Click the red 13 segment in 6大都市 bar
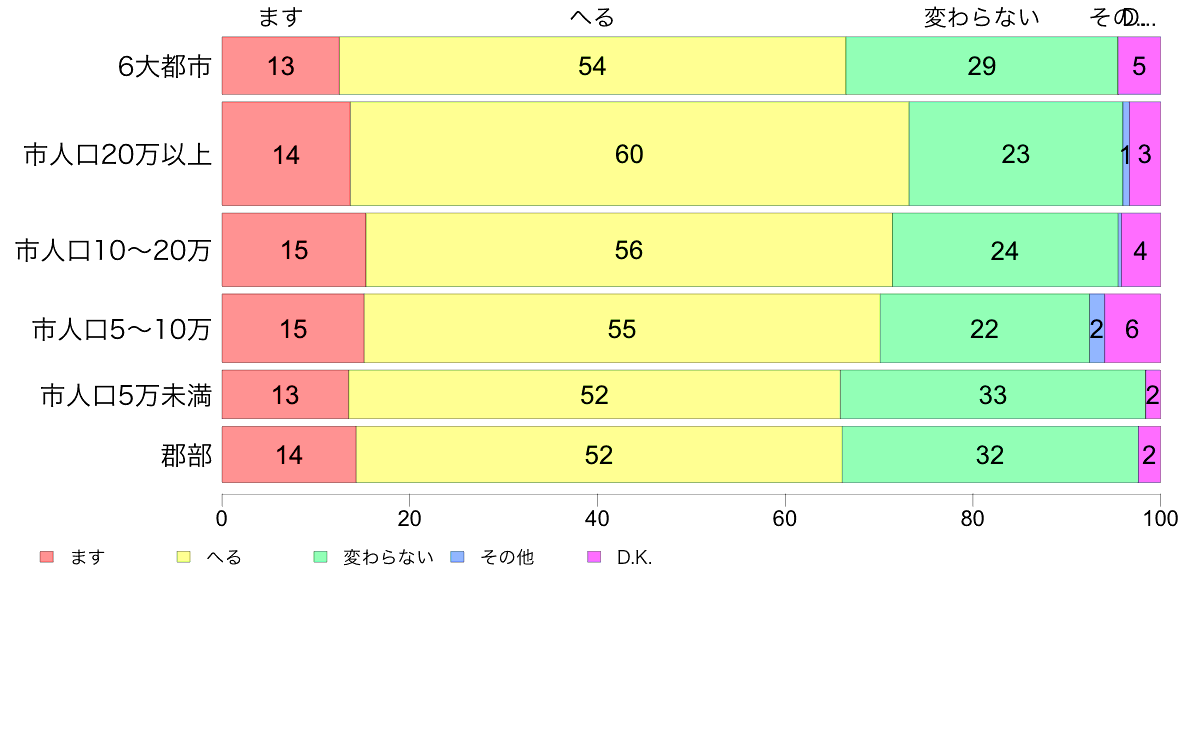This screenshot has height=736, width=1188. pyautogui.click(x=281, y=66)
